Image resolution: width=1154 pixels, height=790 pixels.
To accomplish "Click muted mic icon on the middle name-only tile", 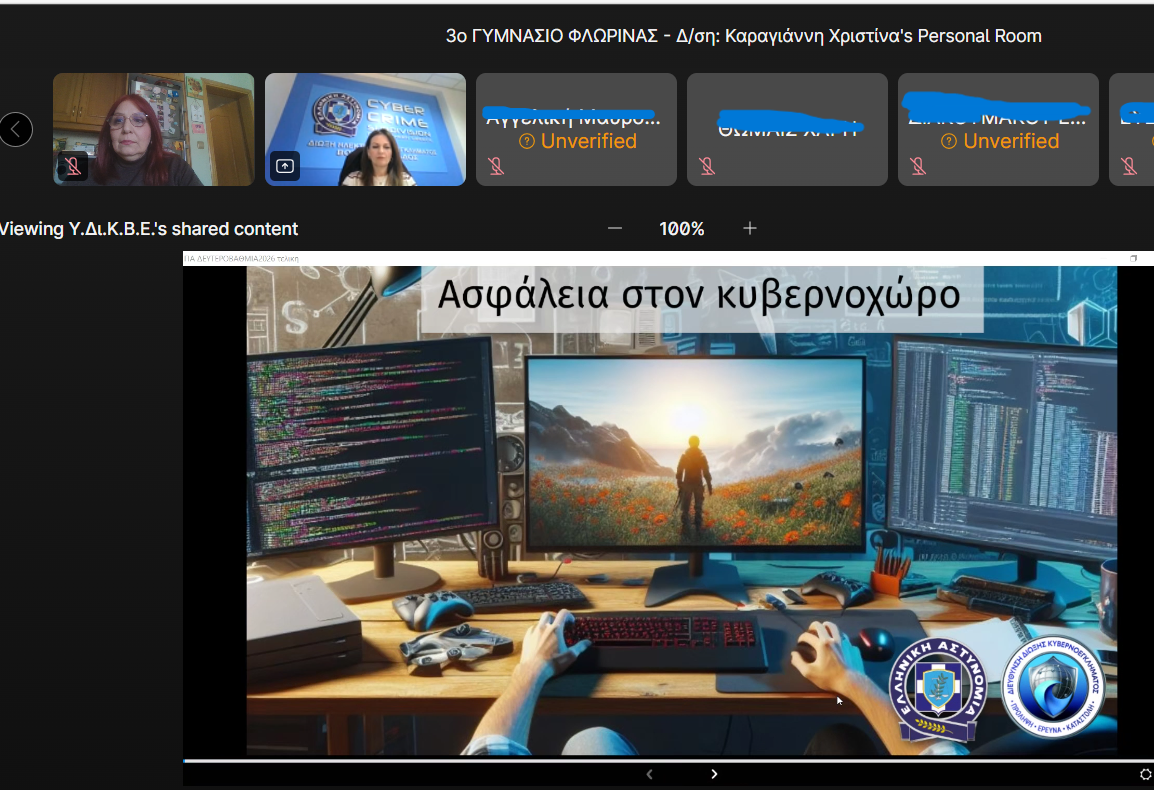I will (x=707, y=166).
